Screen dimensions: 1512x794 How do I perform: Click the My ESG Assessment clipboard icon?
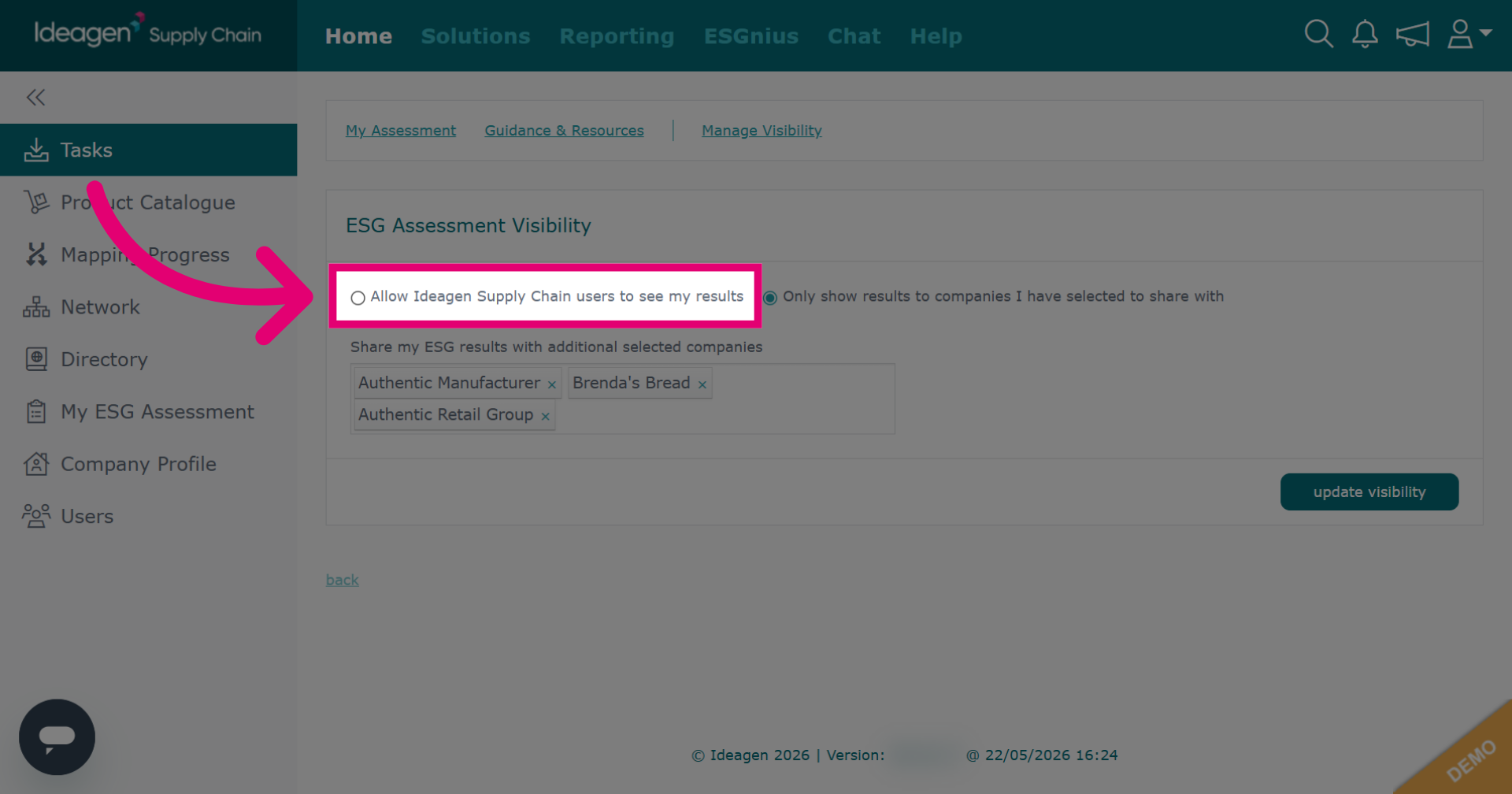click(x=36, y=412)
